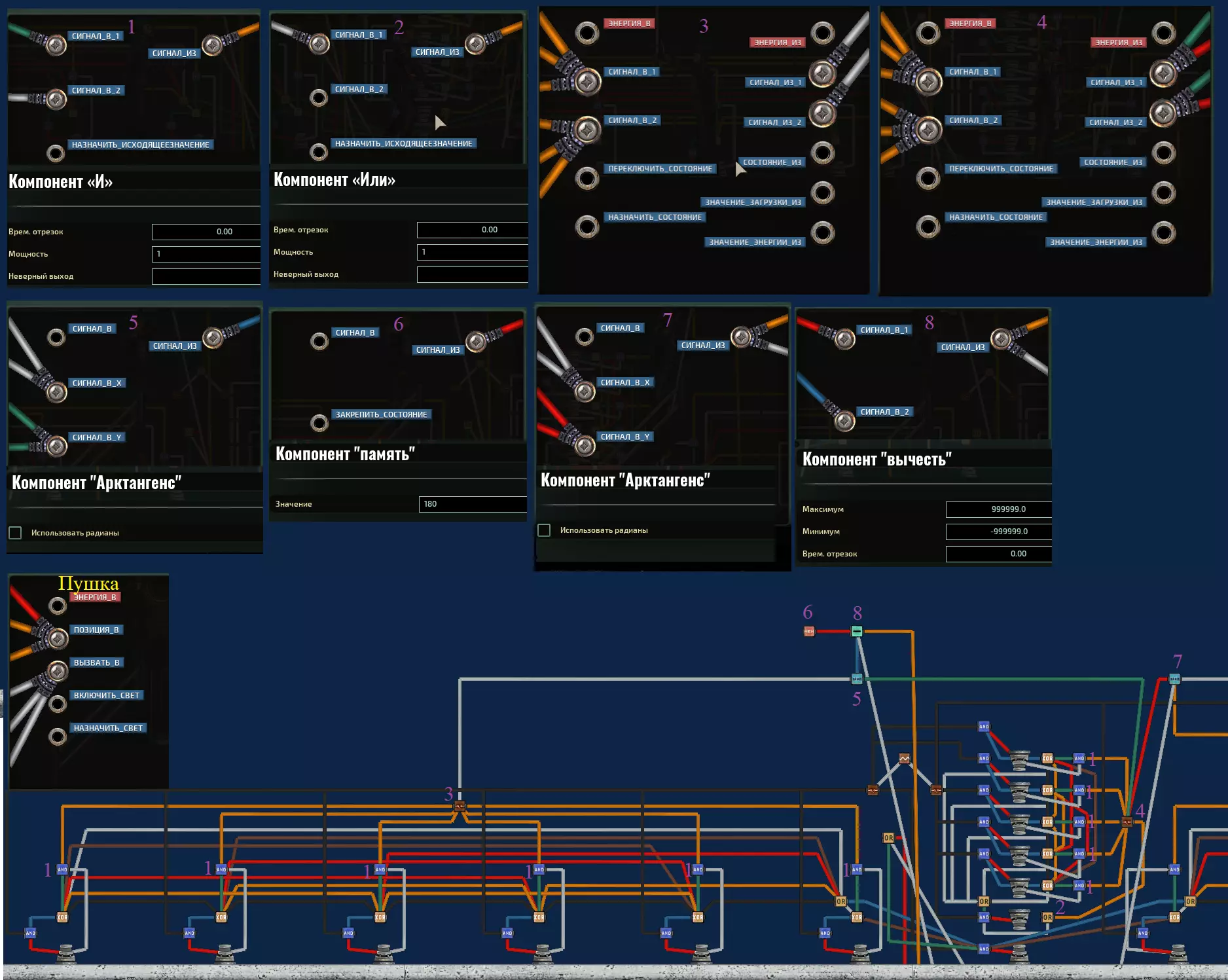Click the ЗАКРЕПИТЬ_СОСТОЯНИЕ pin in Компонент "память"
The height and width of the screenshot is (980, 1228).
(319, 423)
